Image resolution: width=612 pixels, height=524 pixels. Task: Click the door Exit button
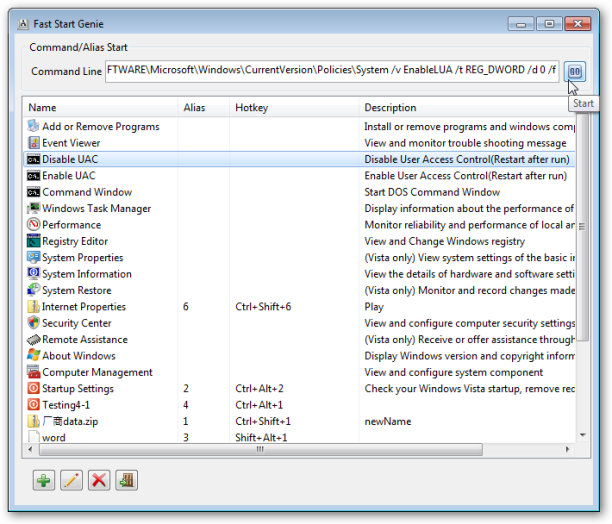pyautogui.click(x=126, y=480)
